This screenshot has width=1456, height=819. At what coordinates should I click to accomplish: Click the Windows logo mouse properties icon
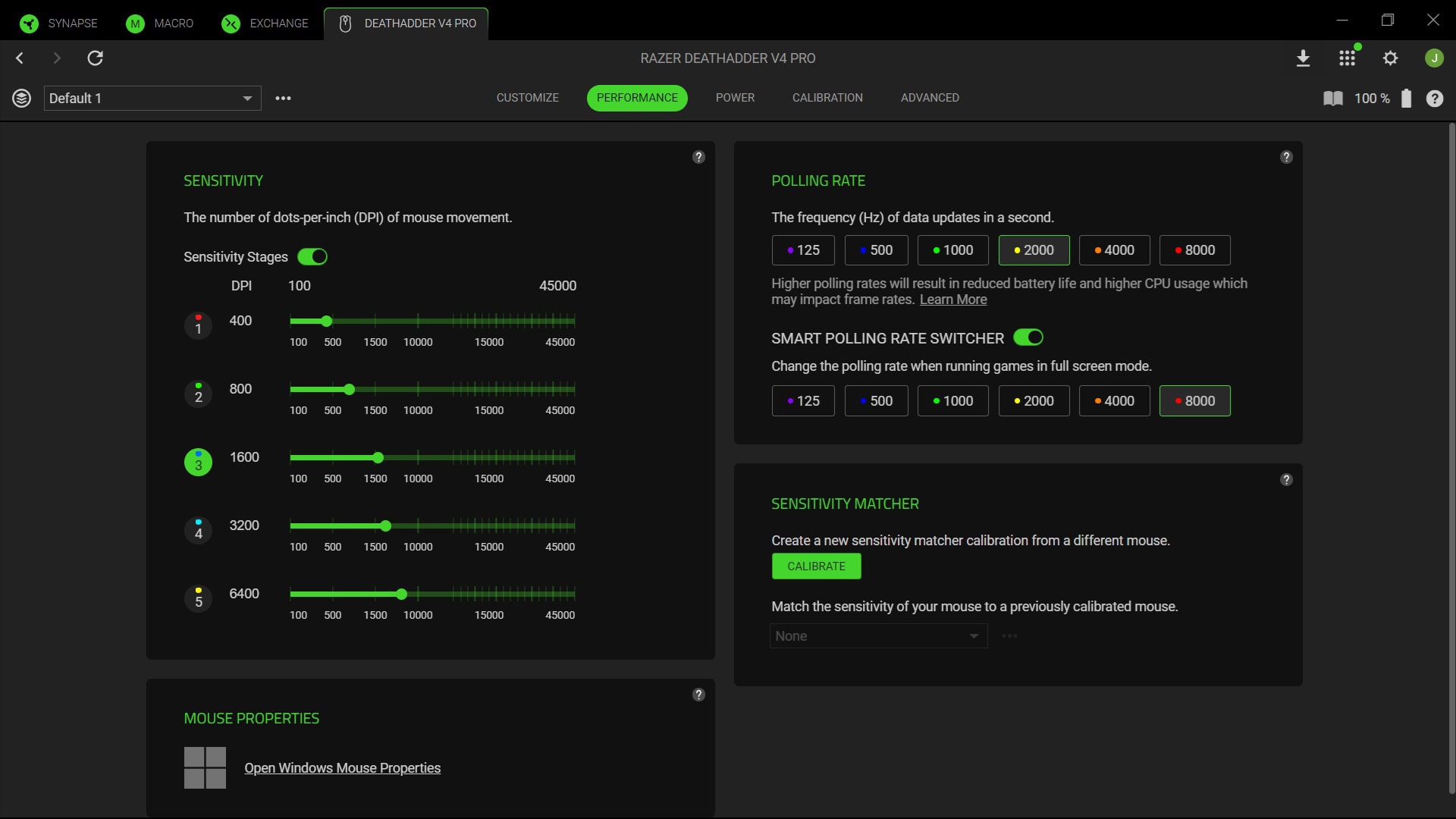(205, 767)
